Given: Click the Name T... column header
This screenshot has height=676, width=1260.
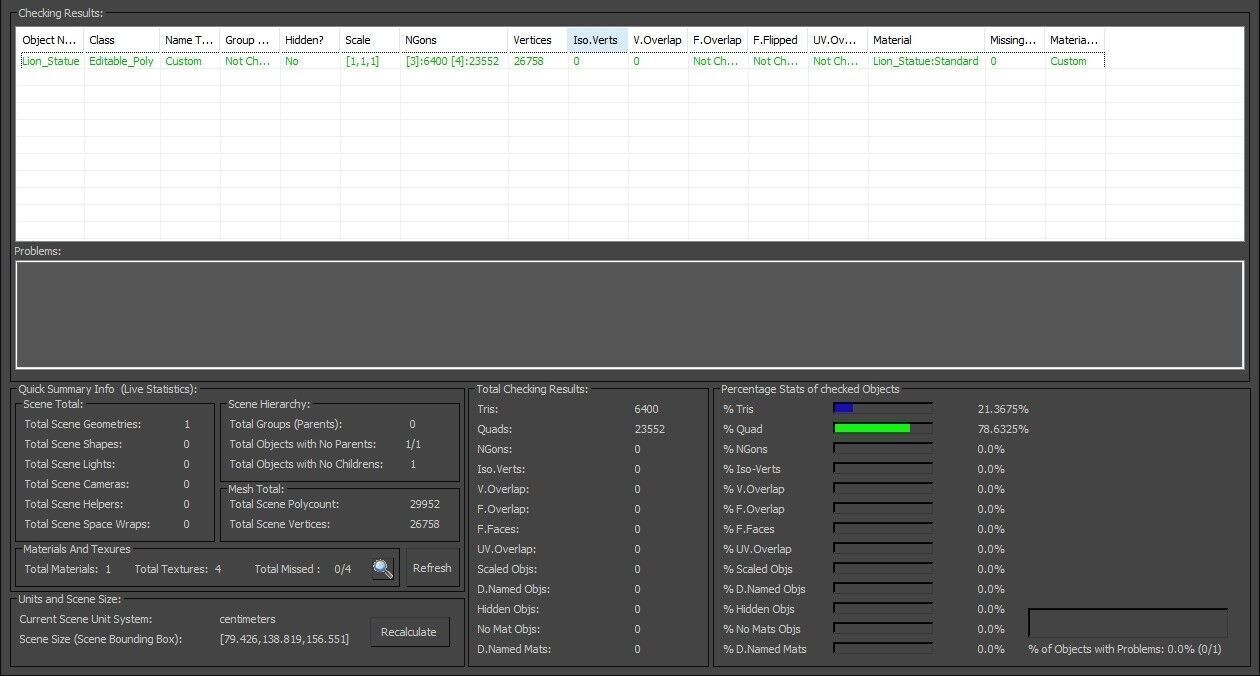Looking at the screenshot, I should pyautogui.click(x=190, y=40).
